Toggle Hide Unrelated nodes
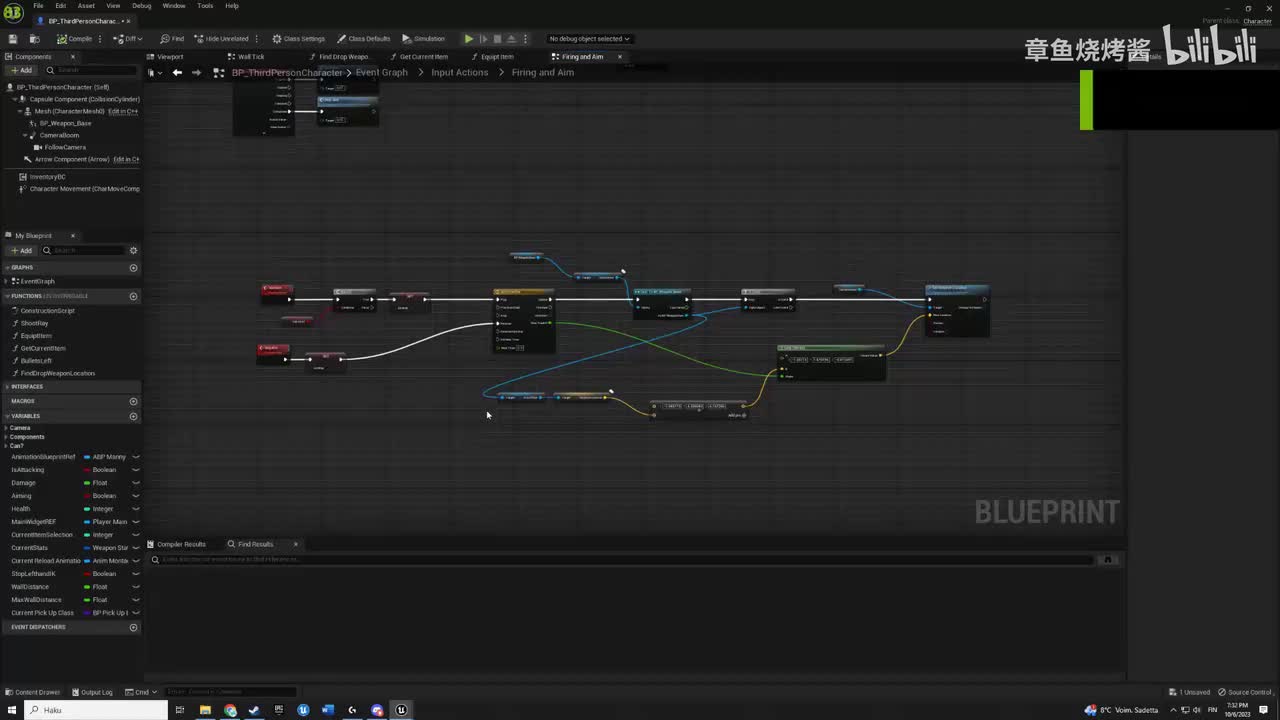The height and width of the screenshot is (720, 1280). click(221, 39)
